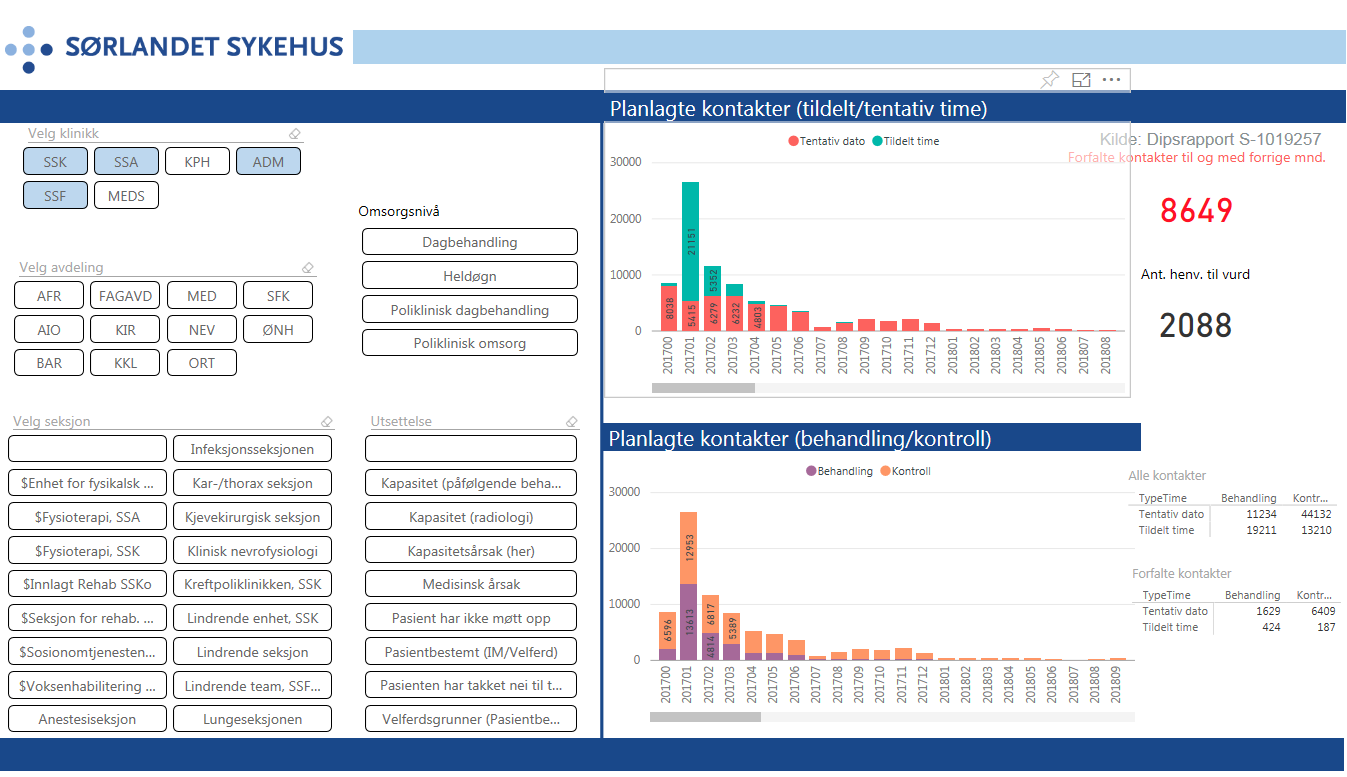Click Ant. henv. til vurd value 2088

point(1196,325)
